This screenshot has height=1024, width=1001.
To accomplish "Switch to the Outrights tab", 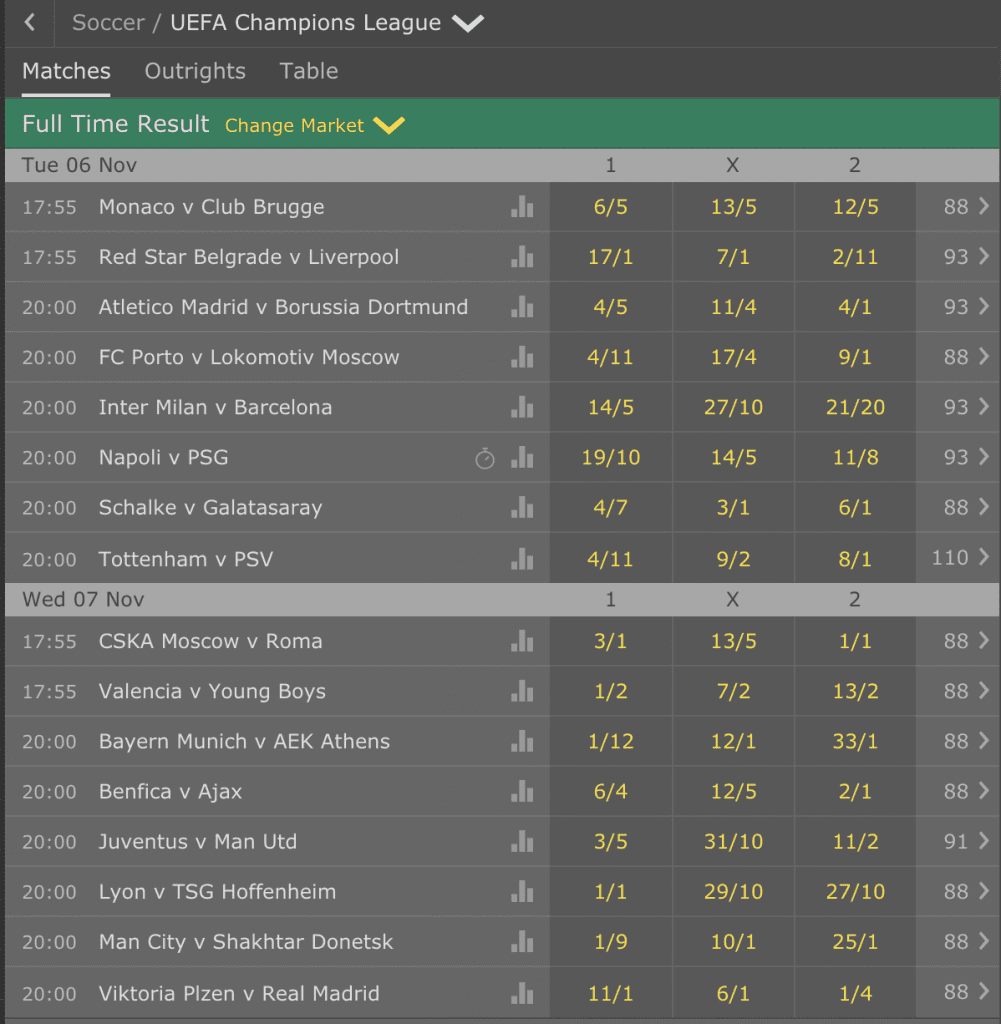I will pyautogui.click(x=195, y=71).
